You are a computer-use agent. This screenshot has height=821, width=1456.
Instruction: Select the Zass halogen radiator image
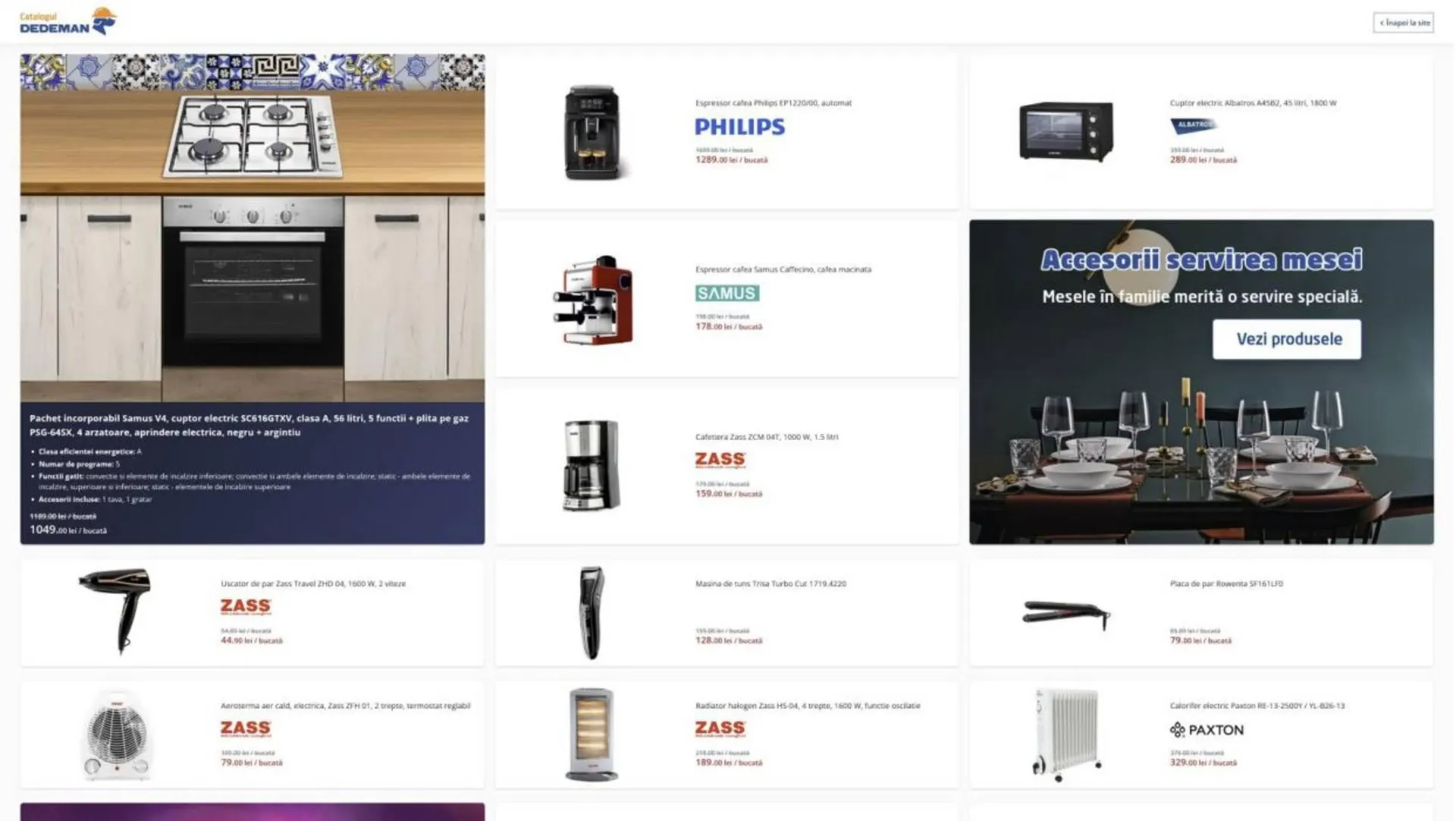(x=591, y=734)
